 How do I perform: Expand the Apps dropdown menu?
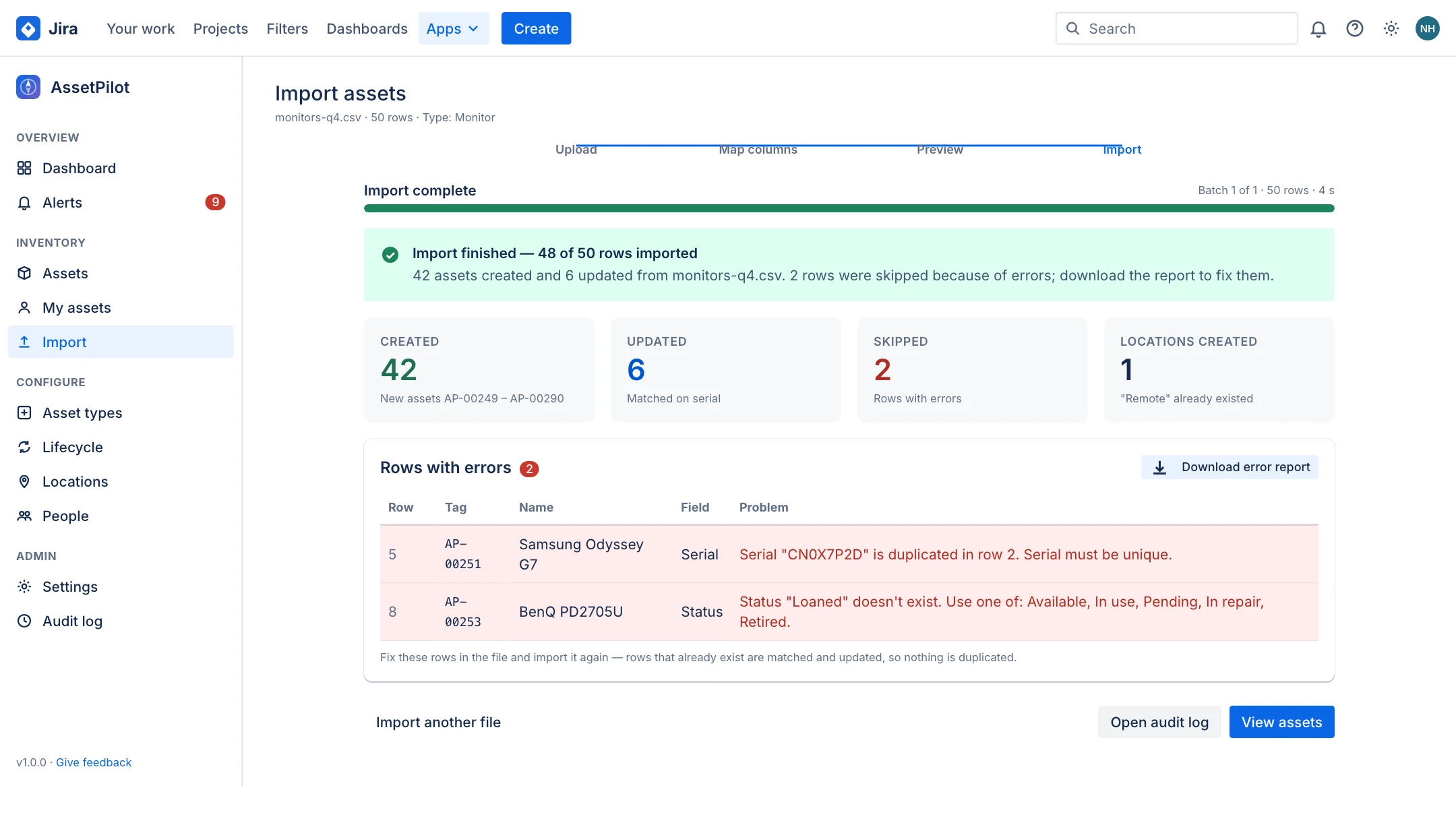pyautogui.click(x=454, y=28)
